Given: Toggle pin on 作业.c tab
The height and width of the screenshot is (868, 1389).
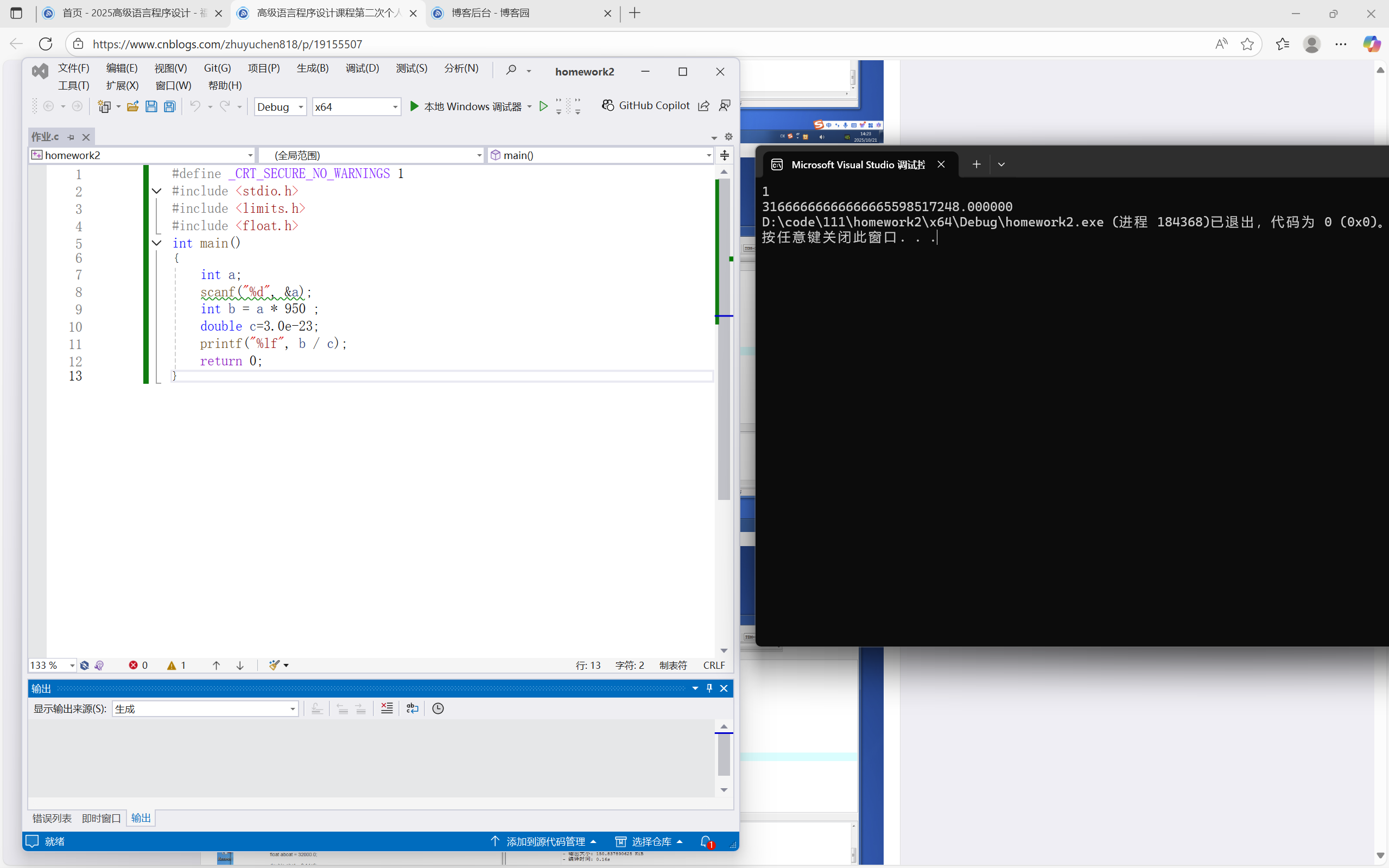Looking at the screenshot, I should pos(71,137).
